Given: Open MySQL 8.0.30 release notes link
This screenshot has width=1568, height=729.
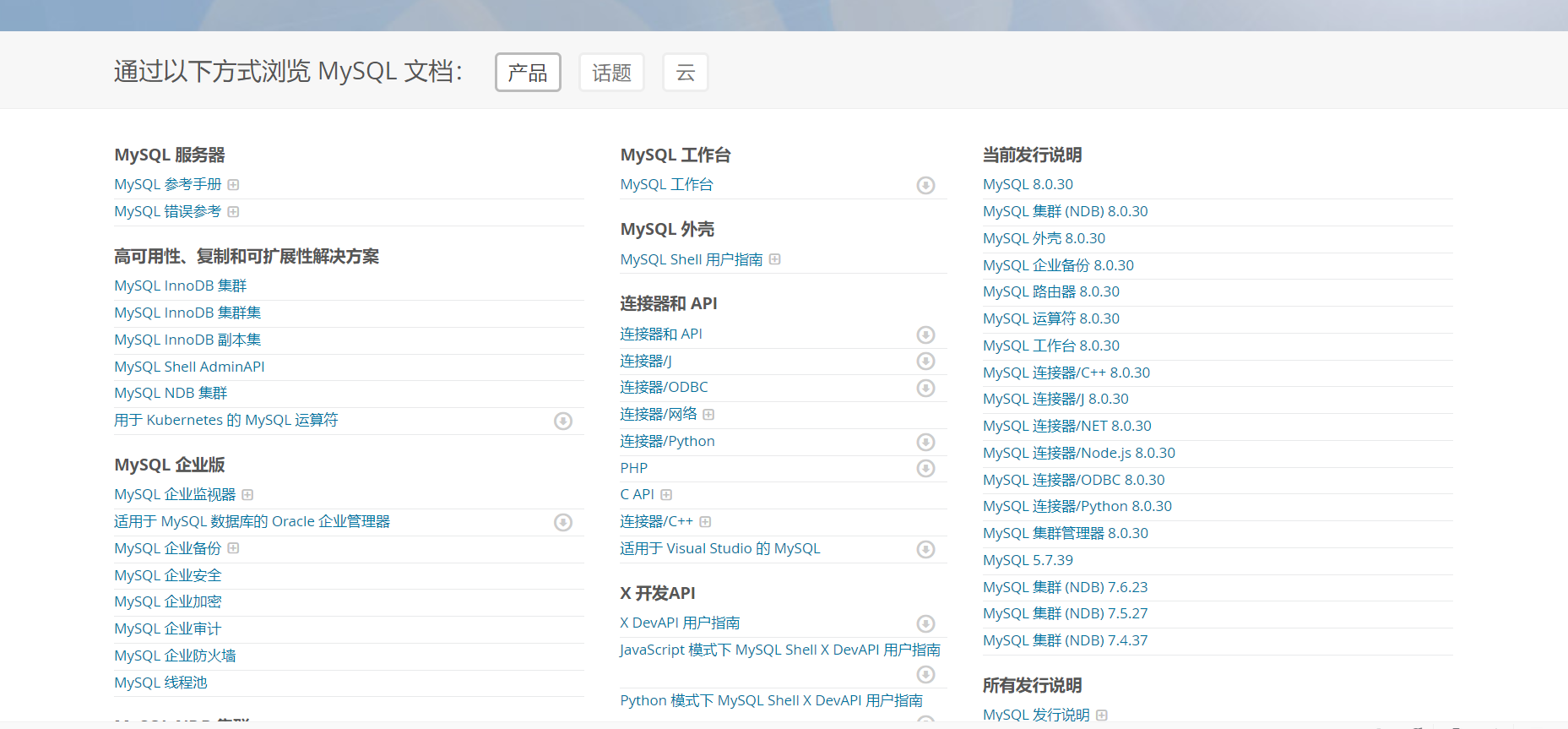Looking at the screenshot, I should (1028, 184).
